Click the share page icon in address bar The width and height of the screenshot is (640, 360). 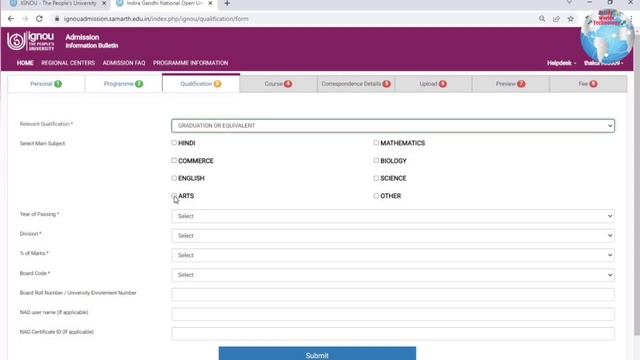point(556,19)
